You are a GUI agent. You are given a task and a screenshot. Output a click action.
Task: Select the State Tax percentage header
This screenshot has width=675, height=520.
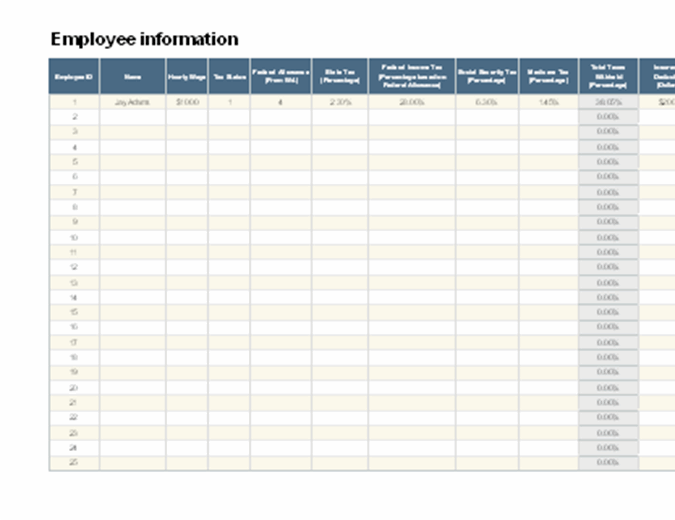pyautogui.click(x=339, y=76)
